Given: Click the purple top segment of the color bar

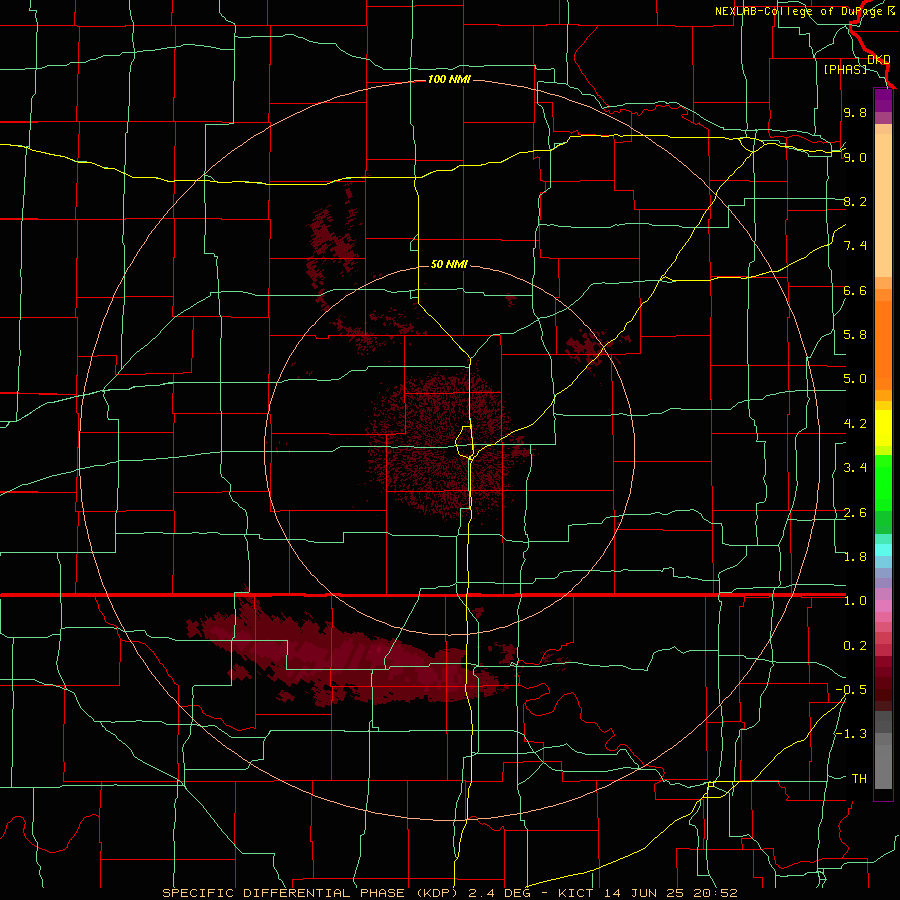Looking at the screenshot, I should point(883,100).
